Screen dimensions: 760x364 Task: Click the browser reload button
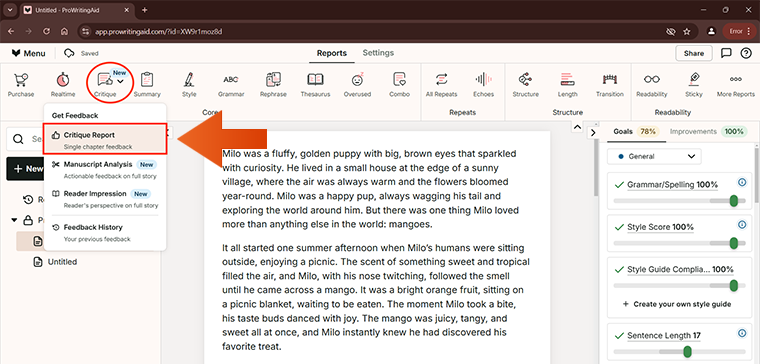(47, 32)
